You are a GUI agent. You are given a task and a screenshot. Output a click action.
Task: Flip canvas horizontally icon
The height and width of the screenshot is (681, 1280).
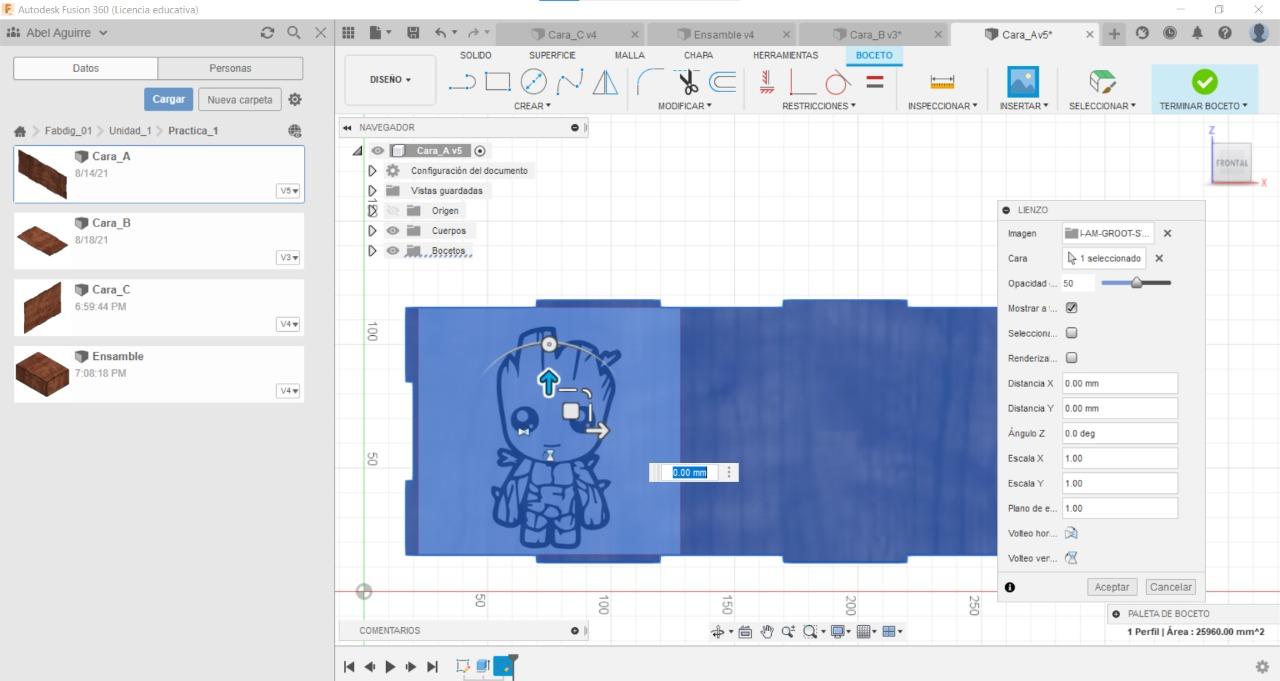pyautogui.click(x=1071, y=533)
